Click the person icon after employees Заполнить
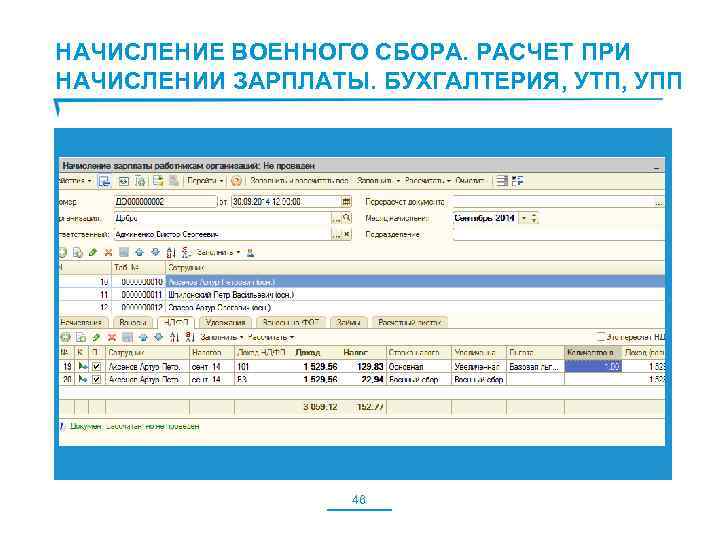720x540 pixels. (x=250, y=253)
